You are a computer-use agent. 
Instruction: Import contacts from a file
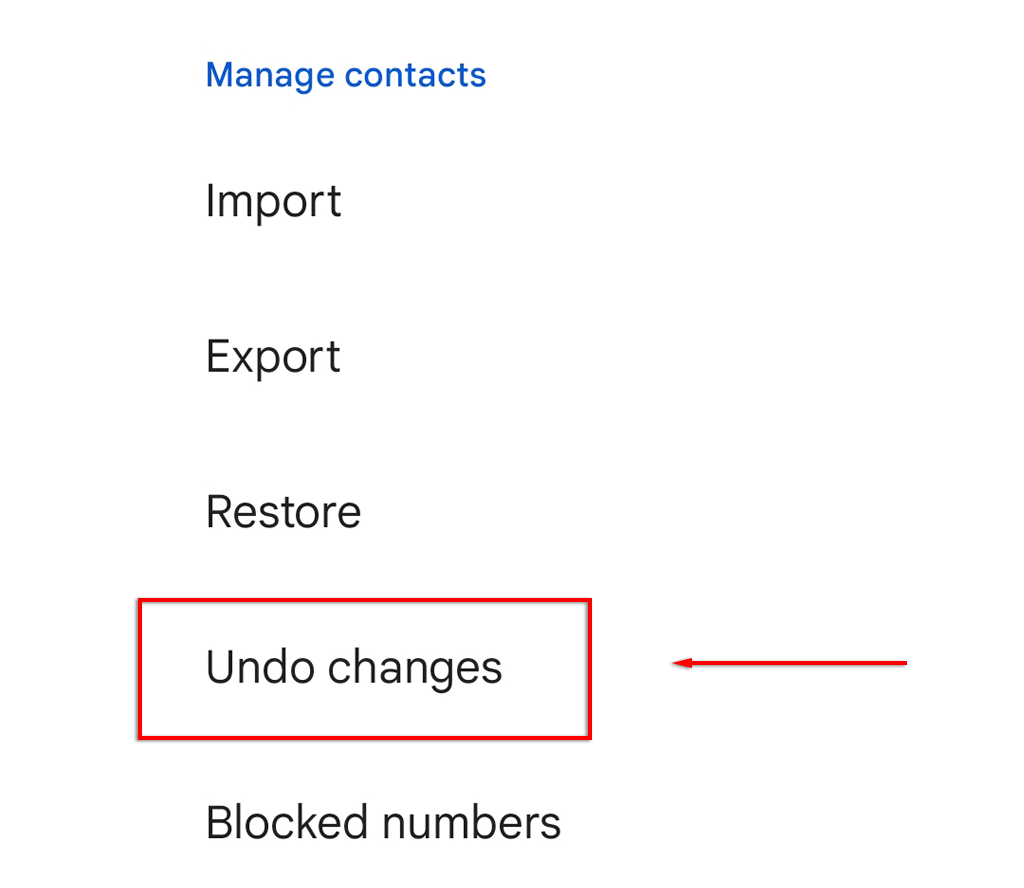point(273,201)
